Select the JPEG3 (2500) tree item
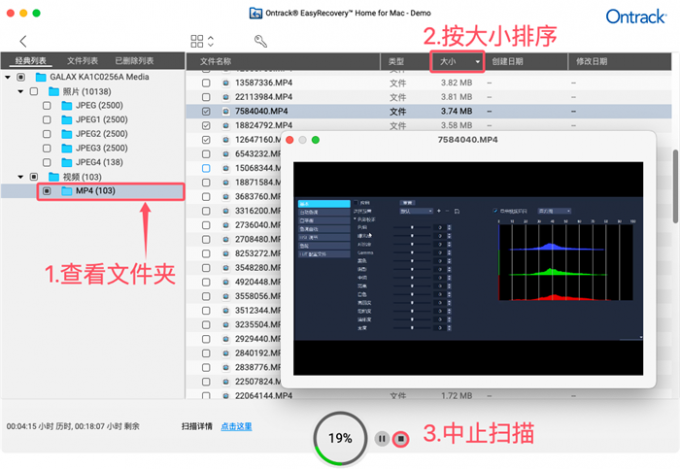This screenshot has height=469, width=680. [101, 148]
